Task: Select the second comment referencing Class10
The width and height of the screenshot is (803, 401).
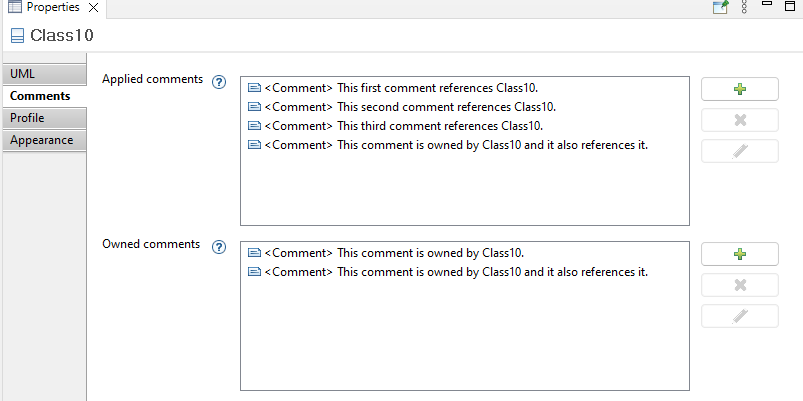Action: coord(402,107)
